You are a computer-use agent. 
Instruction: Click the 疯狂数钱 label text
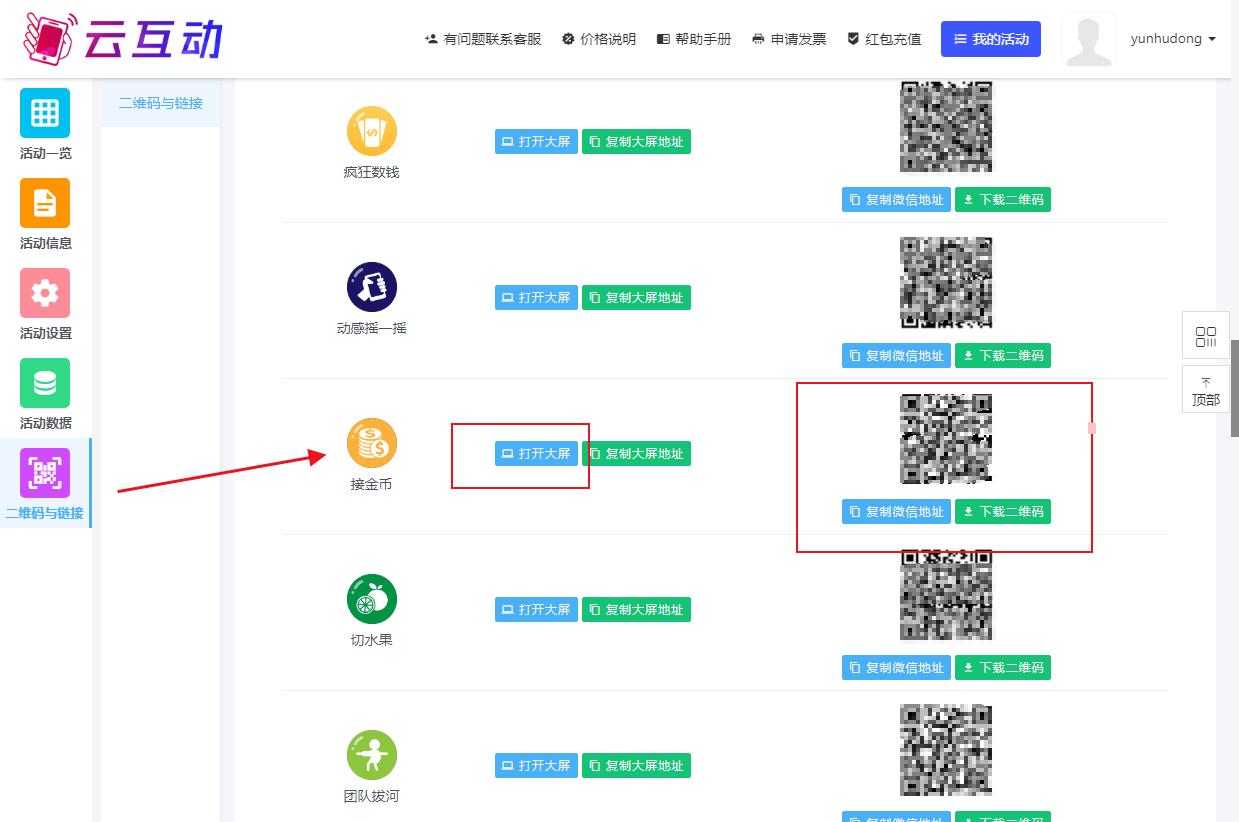click(372, 172)
